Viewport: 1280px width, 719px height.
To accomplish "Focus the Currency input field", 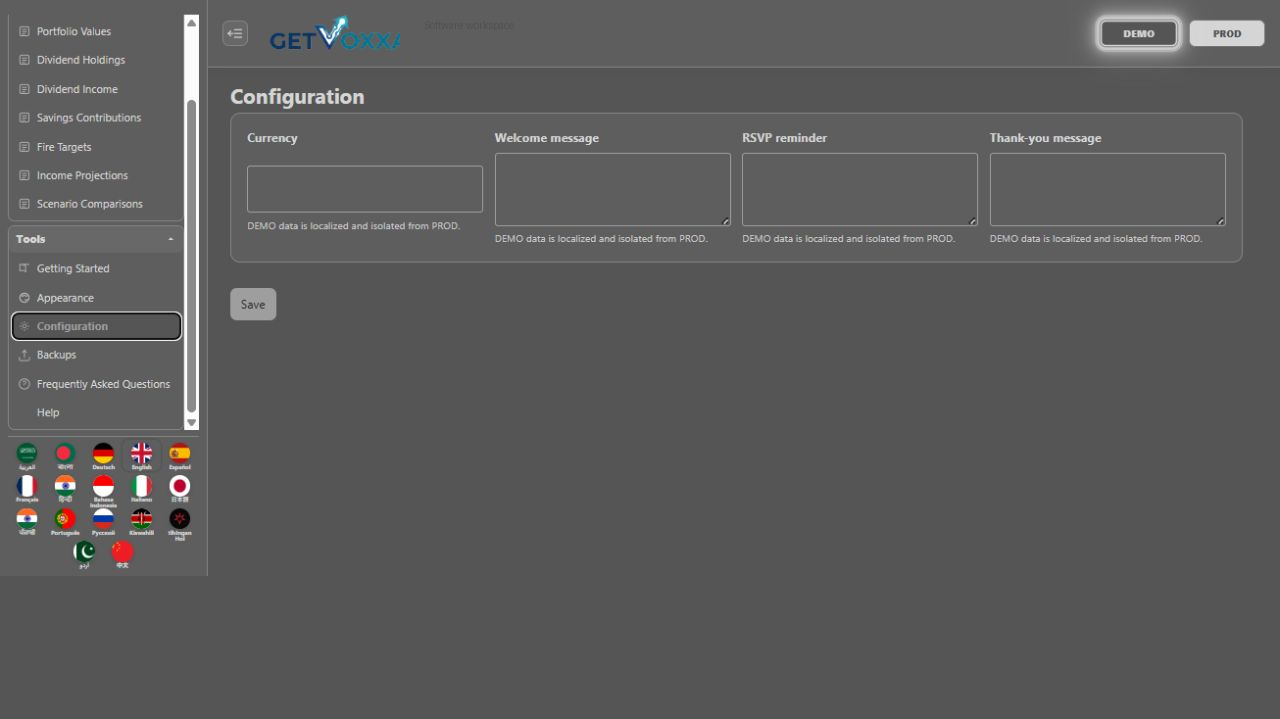I will point(365,189).
